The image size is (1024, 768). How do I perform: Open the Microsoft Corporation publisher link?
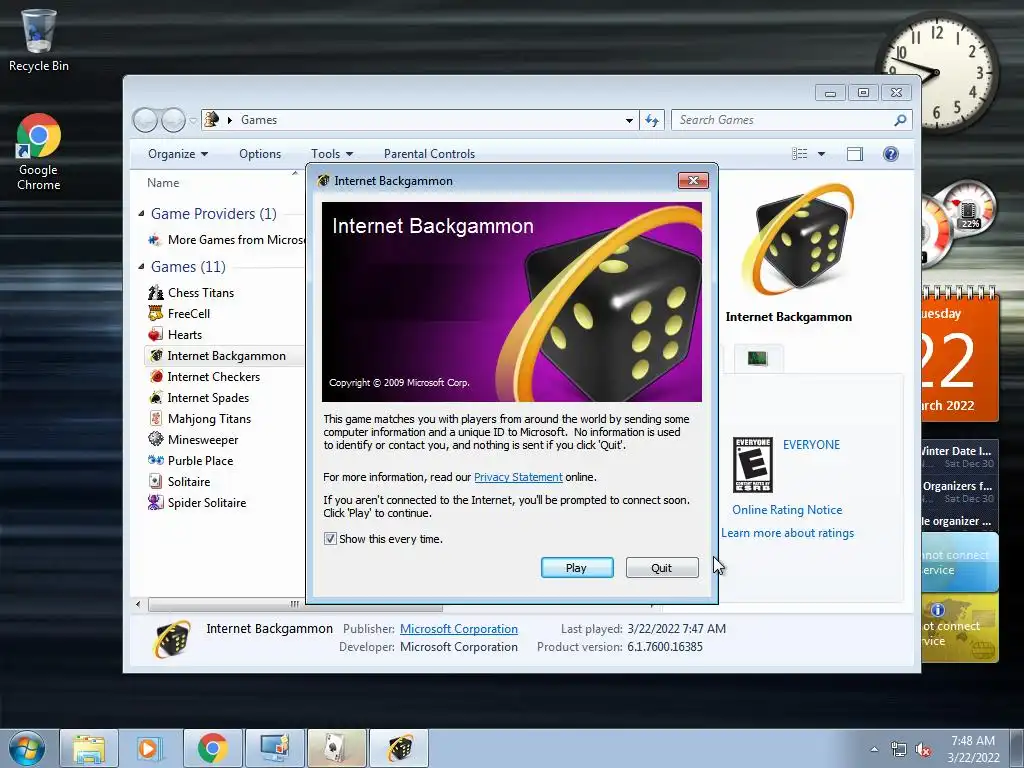(458, 628)
